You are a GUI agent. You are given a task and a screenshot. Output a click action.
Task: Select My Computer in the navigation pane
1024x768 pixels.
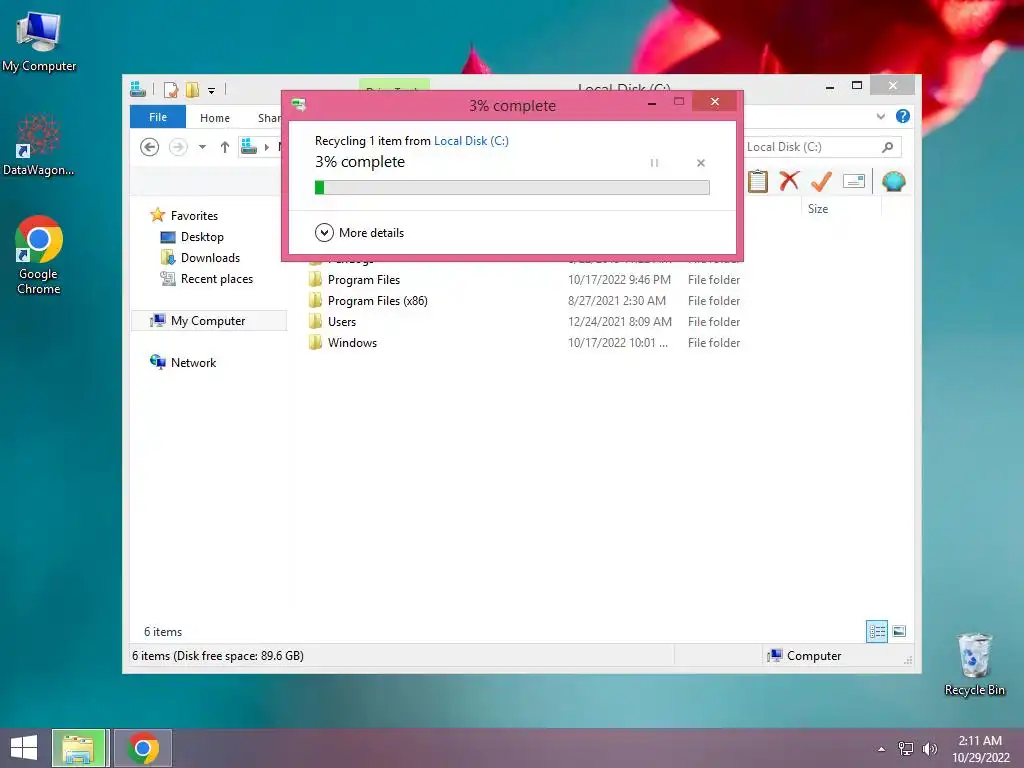coord(209,321)
